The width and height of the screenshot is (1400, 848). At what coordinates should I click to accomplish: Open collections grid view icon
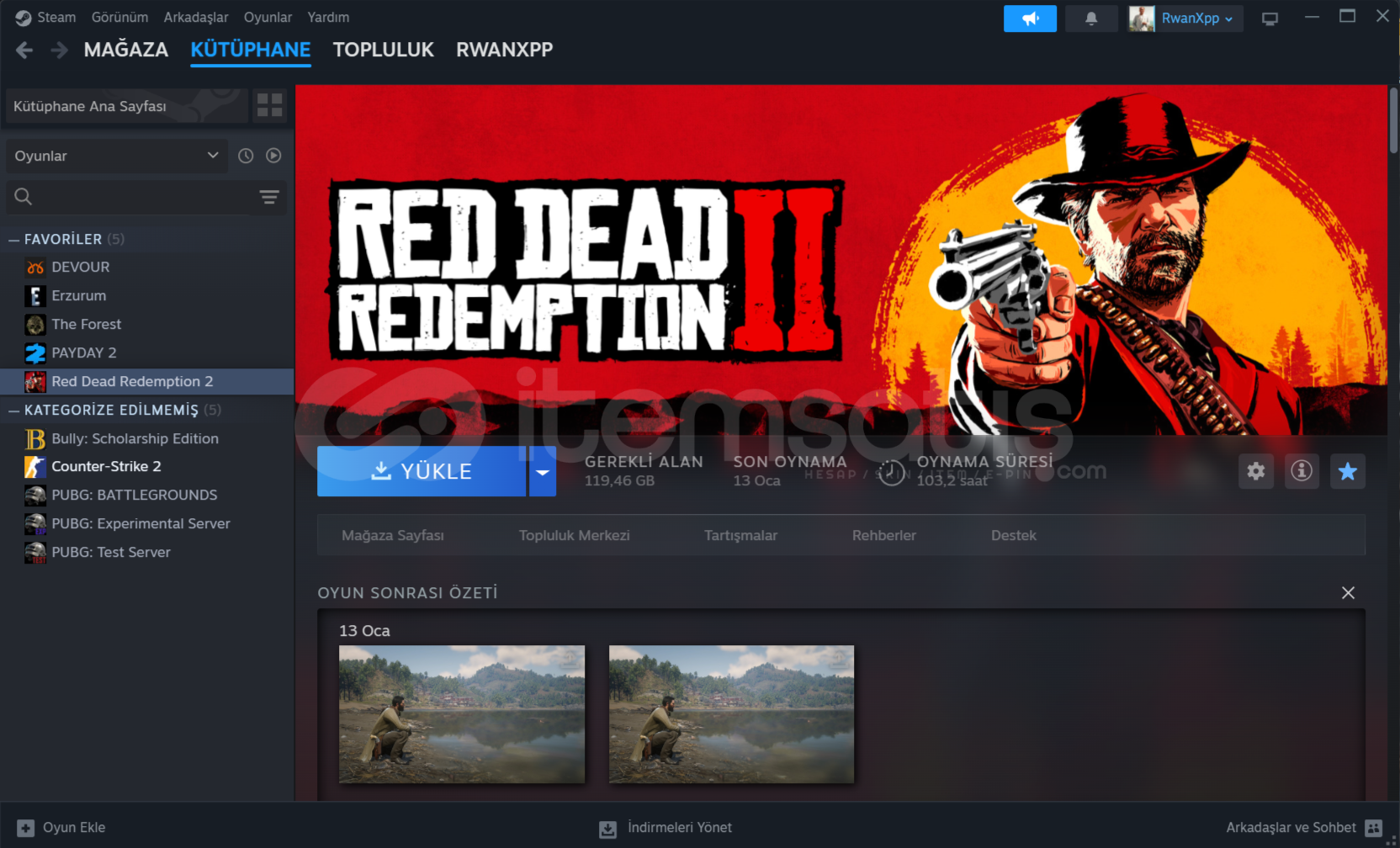point(269,106)
